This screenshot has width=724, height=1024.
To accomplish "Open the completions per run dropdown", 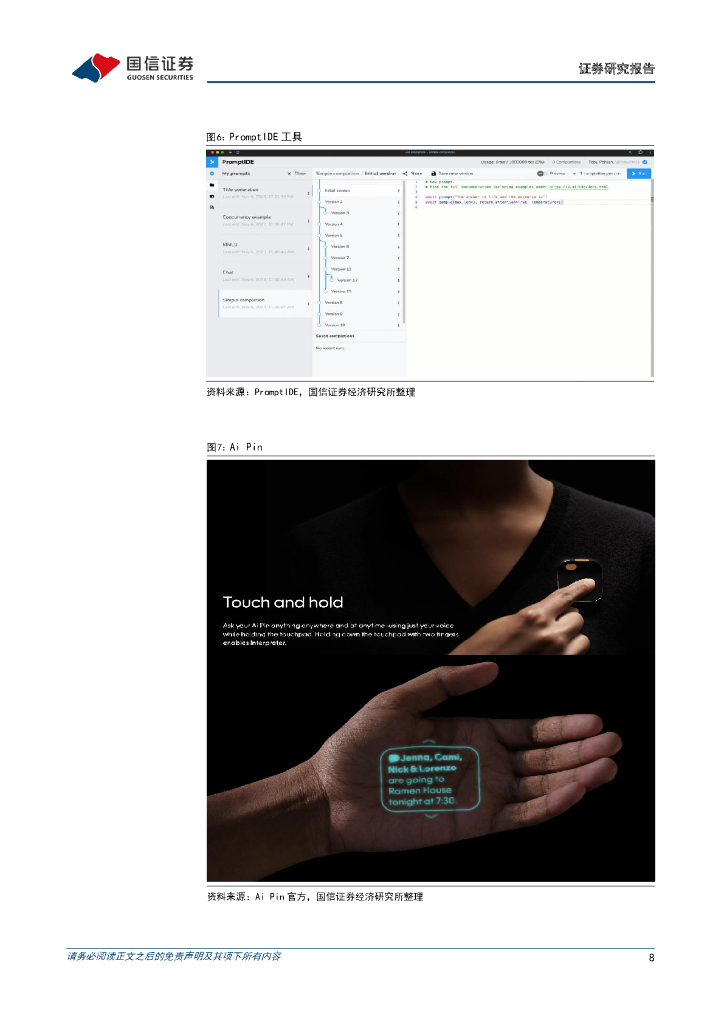I will [597, 174].
